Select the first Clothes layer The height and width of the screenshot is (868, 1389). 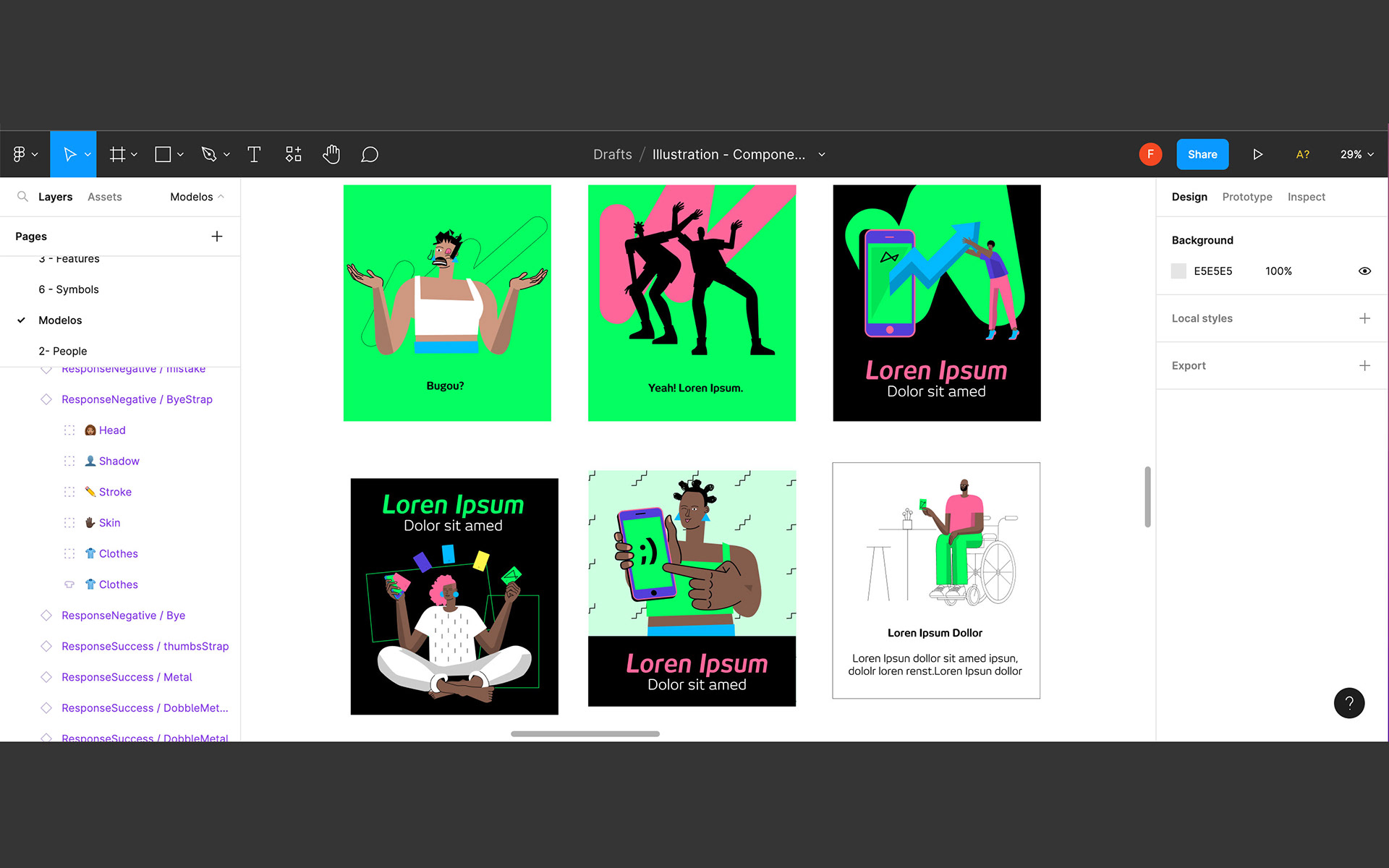[120, 553]
